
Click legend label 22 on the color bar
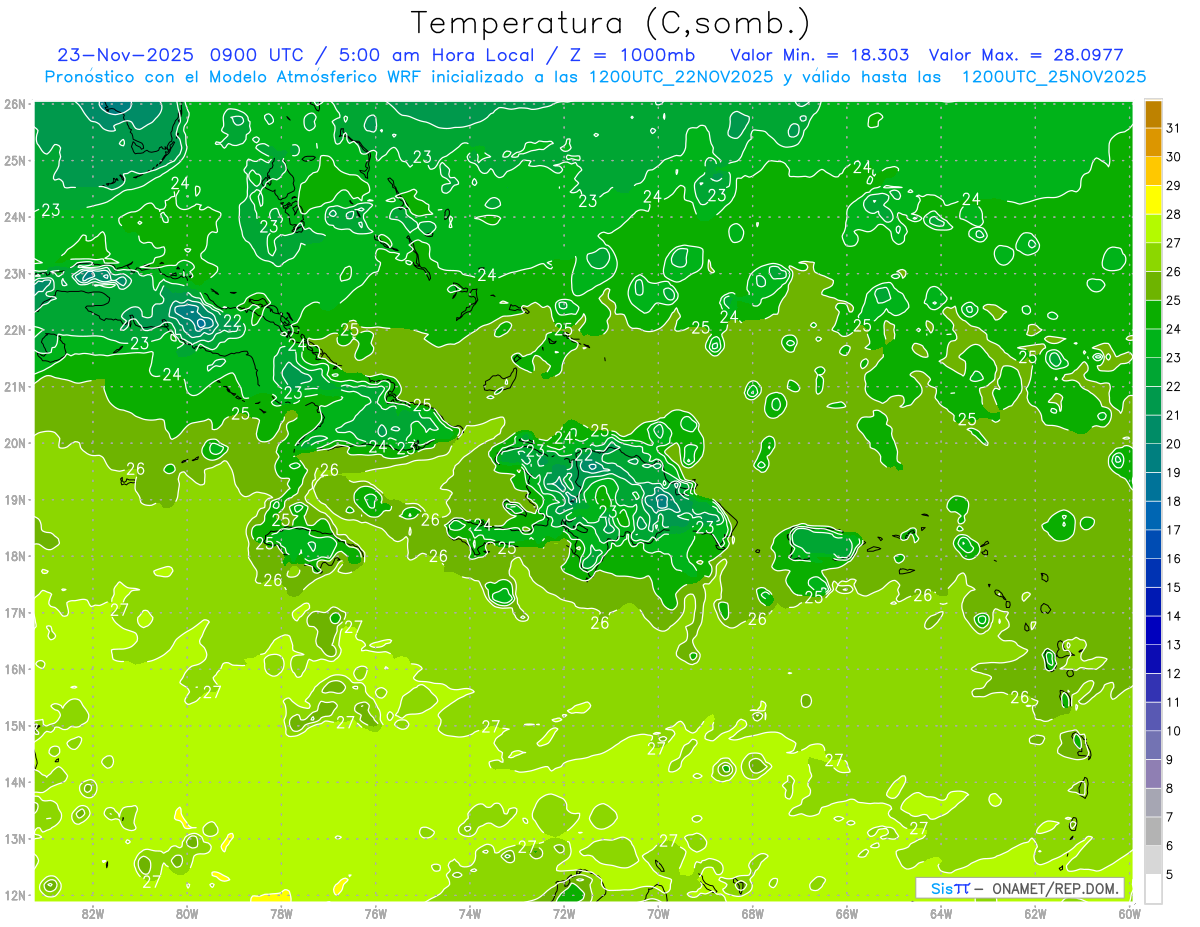coord(1174,386)
